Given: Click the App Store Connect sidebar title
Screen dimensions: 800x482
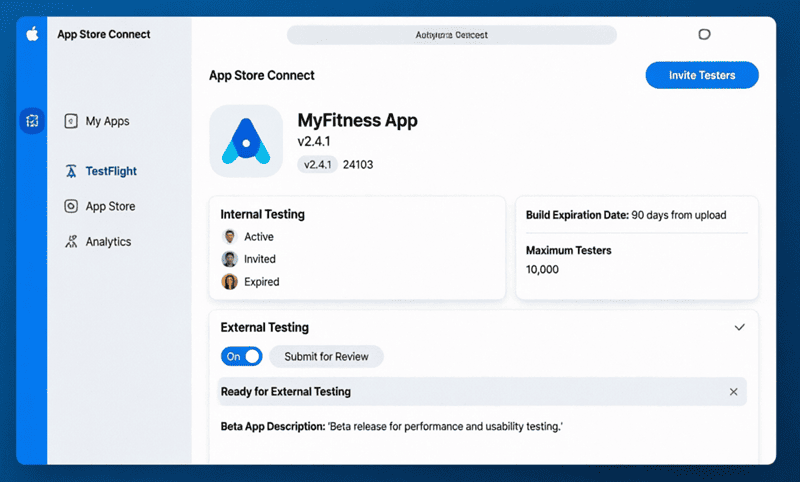Looking at the screenshot, I should click(104, 34).
